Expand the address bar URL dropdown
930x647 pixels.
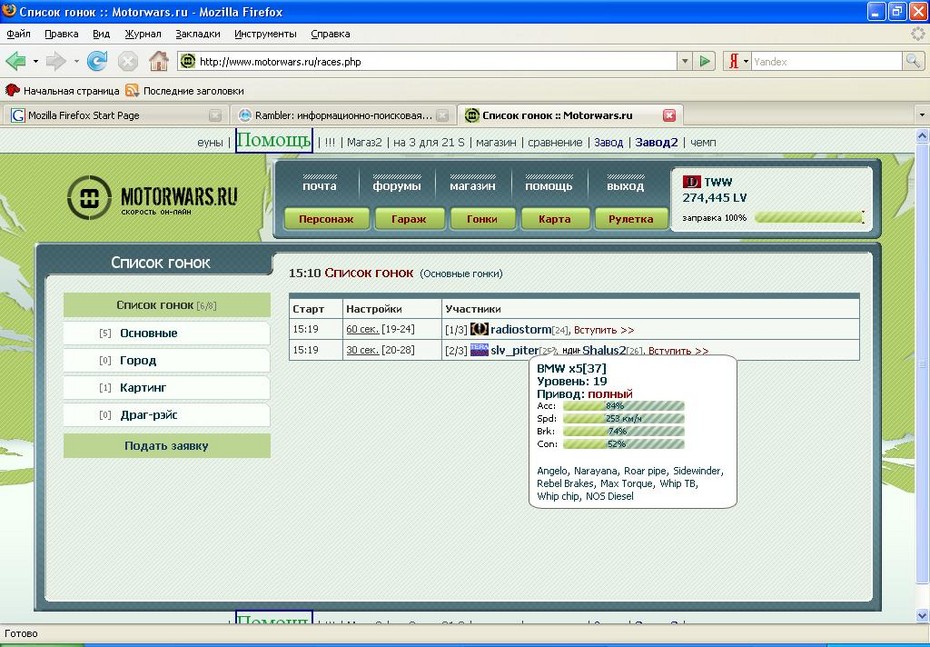686,61
